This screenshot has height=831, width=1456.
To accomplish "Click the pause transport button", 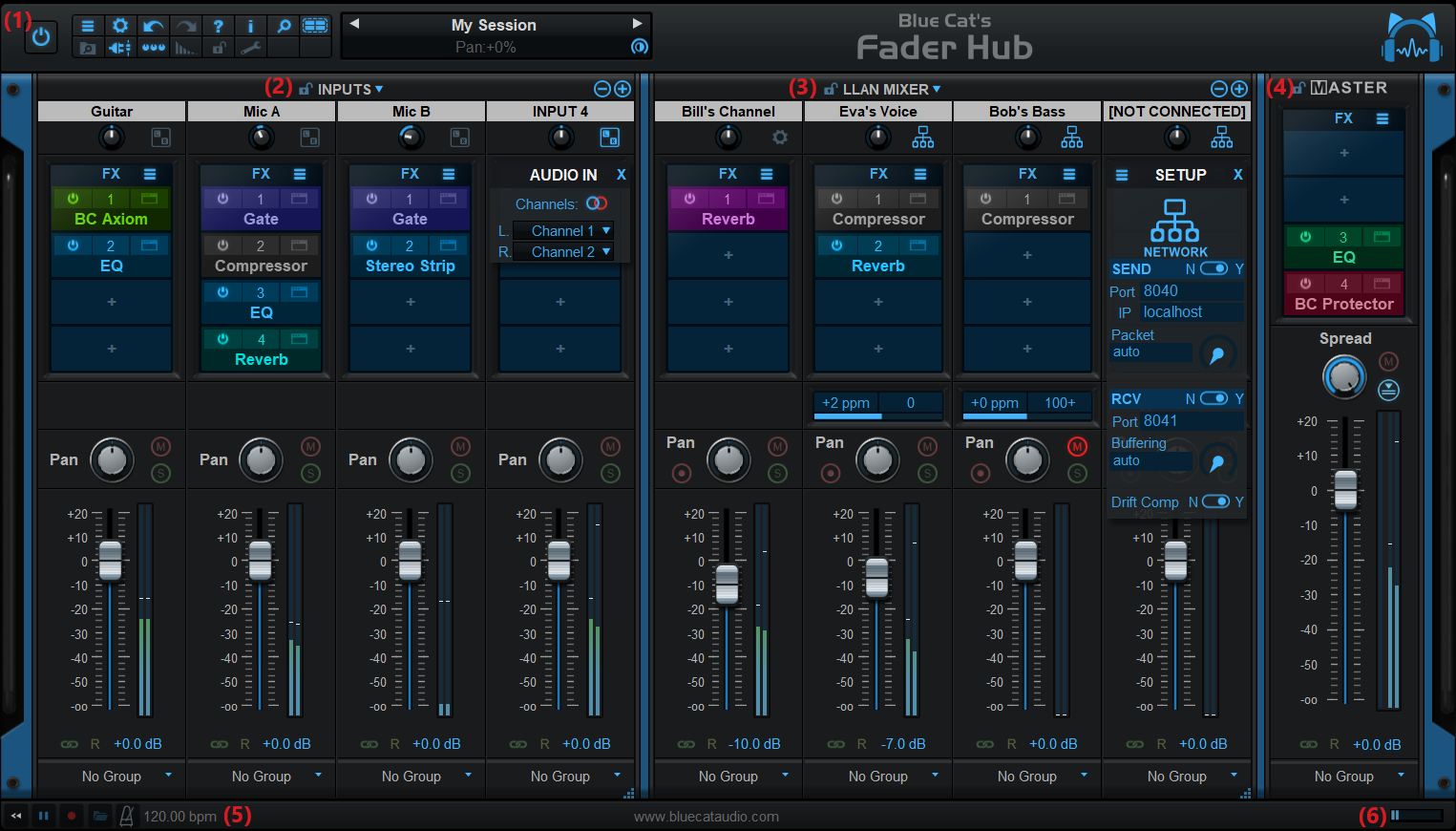I will (x=43, y=816).
